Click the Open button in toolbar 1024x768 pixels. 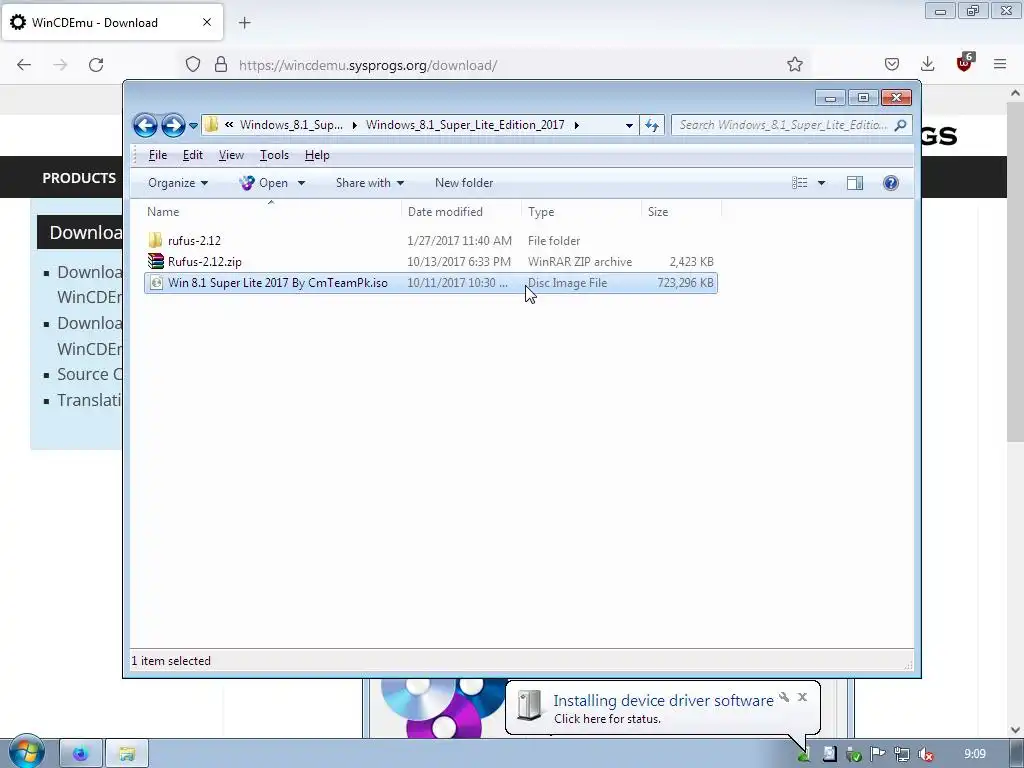click(264, 183)
